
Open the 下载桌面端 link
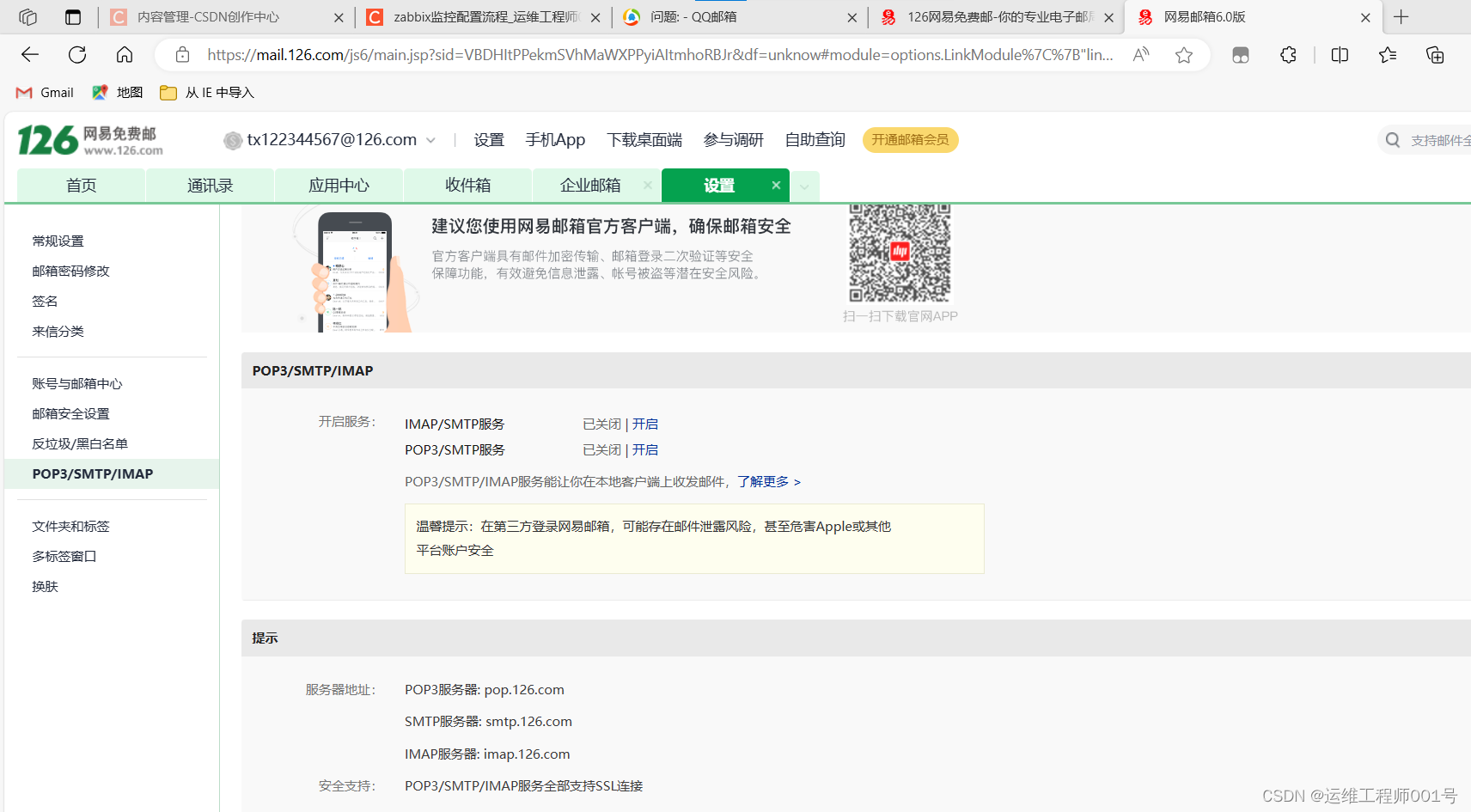coord(644,140)
